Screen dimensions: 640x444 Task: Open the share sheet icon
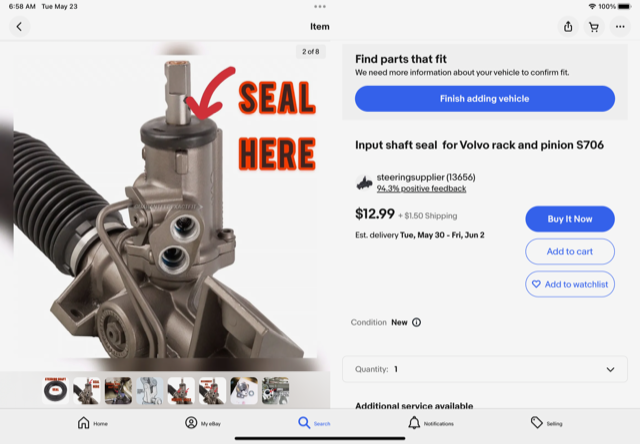point(569,26)
